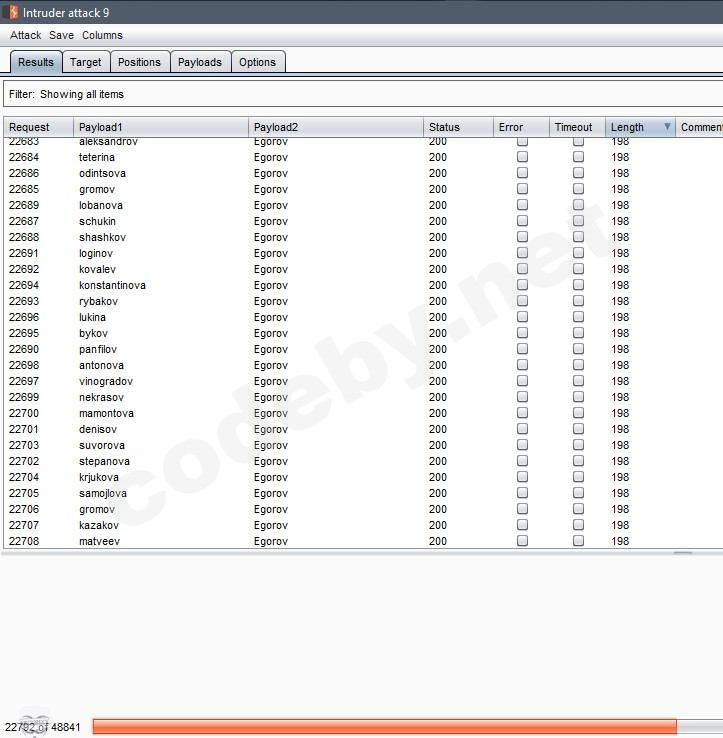Toggle Timeout checkbox for the mamontova row
This screenshot has width=723, height=738.
578,413
